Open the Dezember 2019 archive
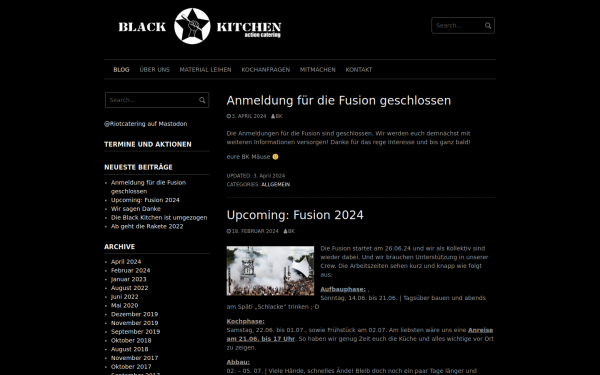 coord(134,315)
